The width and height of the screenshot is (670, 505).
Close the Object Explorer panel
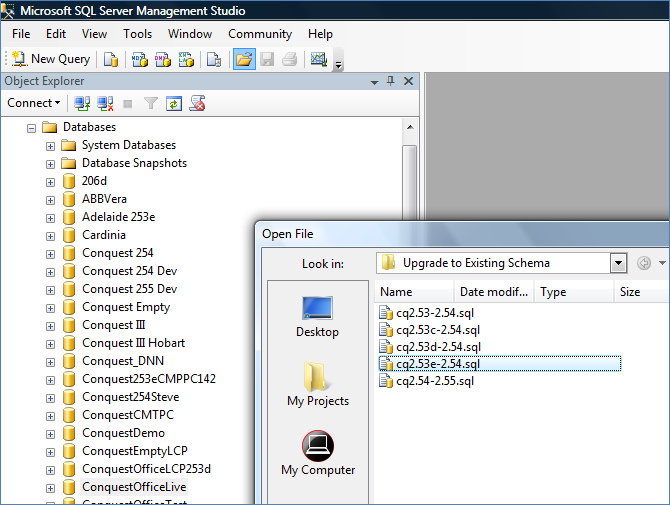(408, 81)
